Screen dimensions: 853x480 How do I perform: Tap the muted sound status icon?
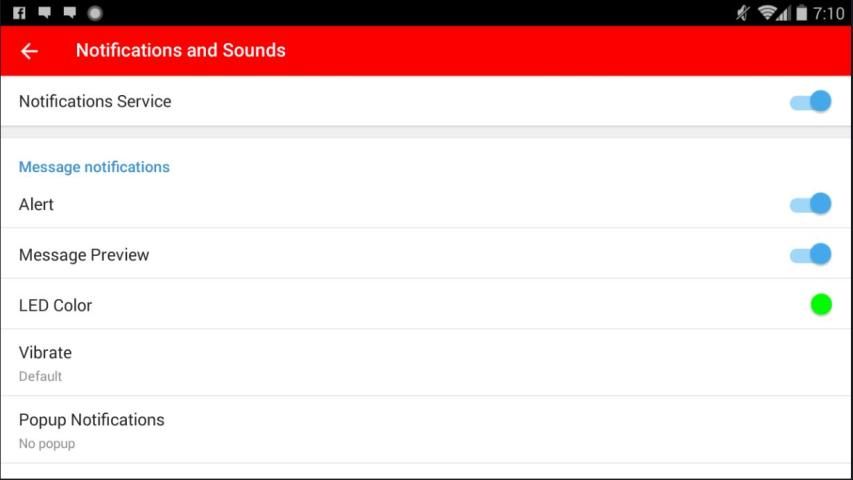click(742, 13)
